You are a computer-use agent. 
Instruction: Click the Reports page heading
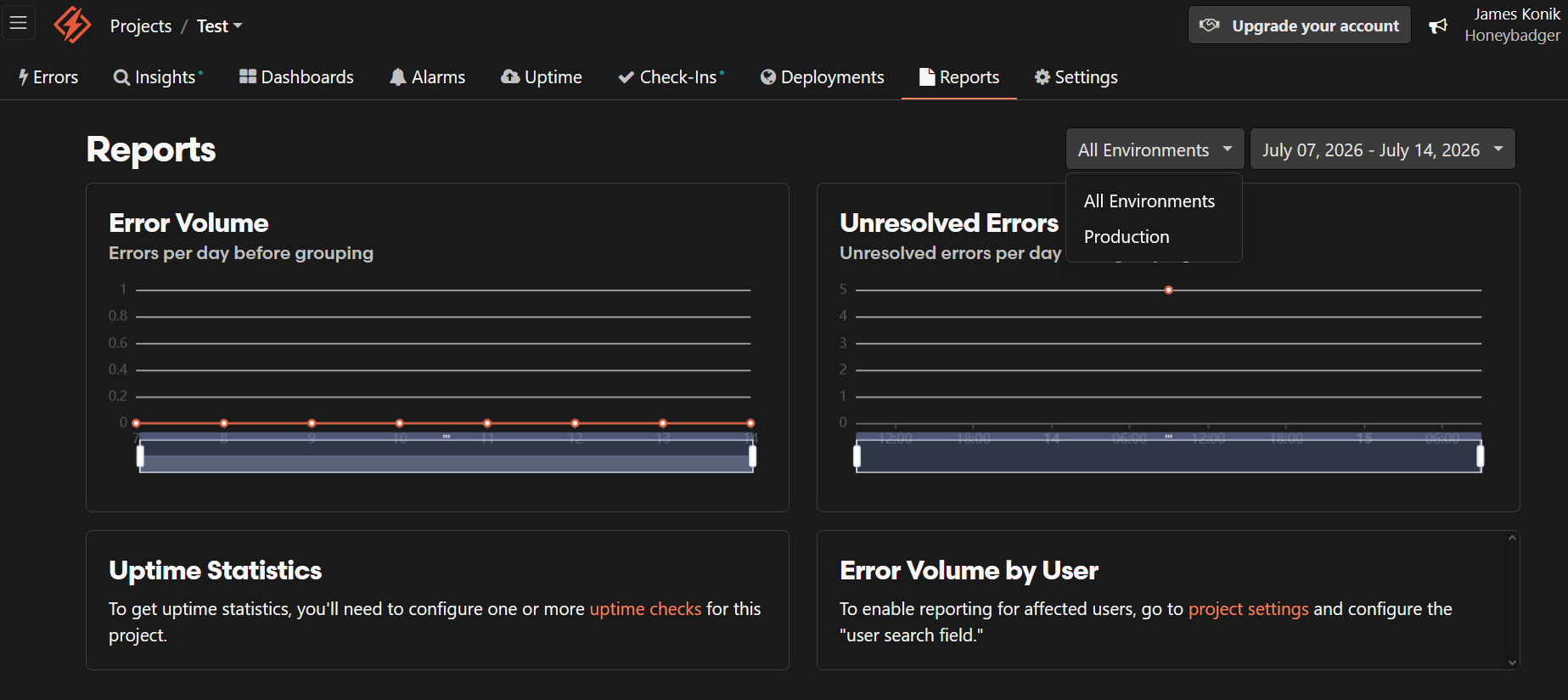coord(151,150)
